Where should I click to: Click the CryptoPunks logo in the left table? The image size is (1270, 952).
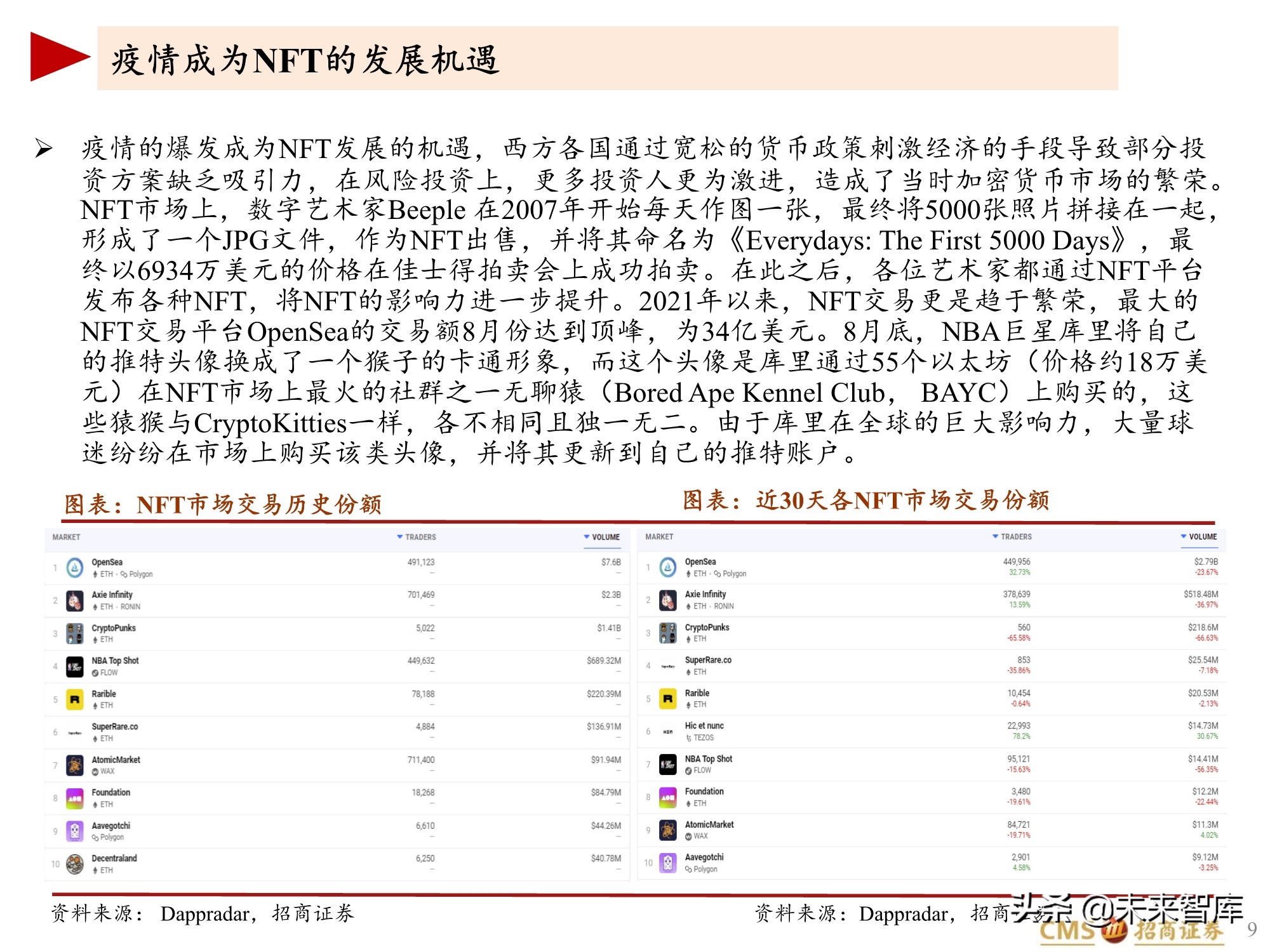pyautogui.click(x=75, y=633)
